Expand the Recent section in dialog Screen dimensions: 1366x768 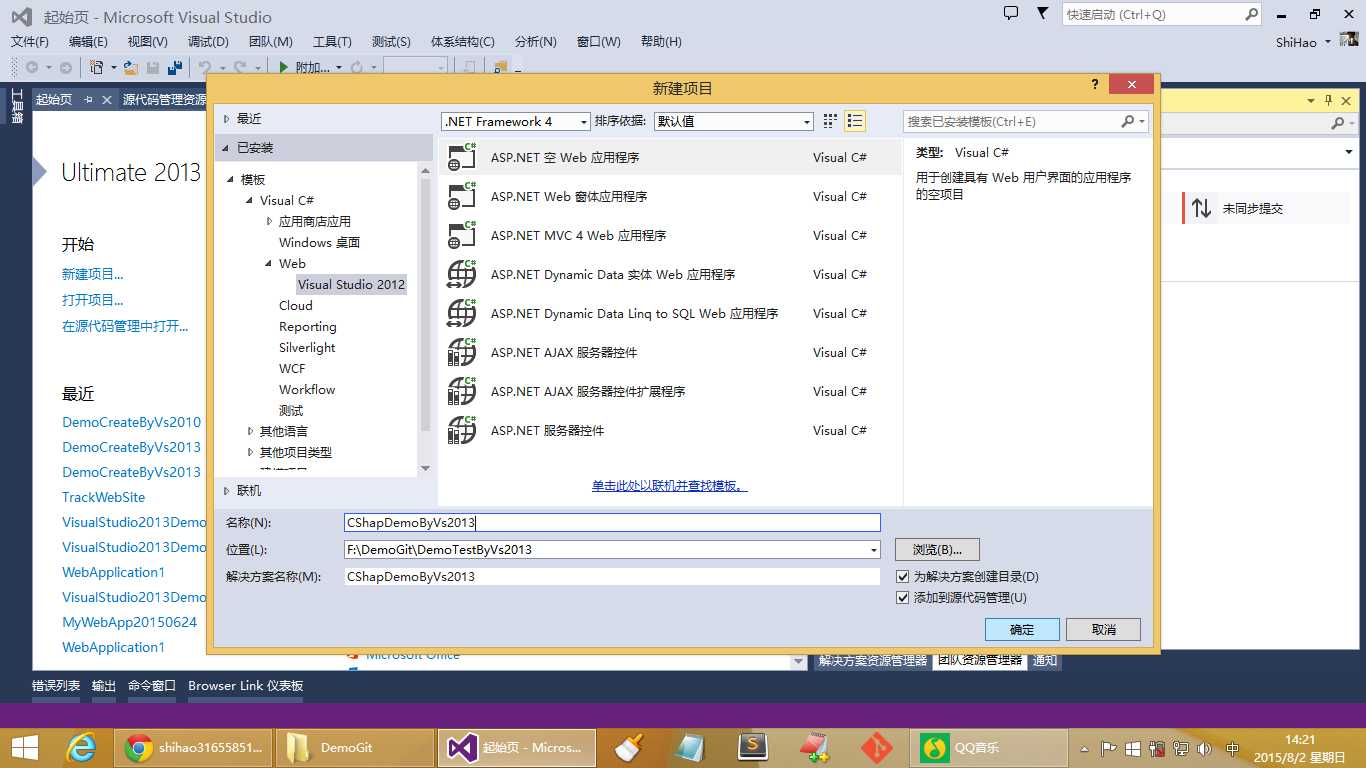[227, 118]
